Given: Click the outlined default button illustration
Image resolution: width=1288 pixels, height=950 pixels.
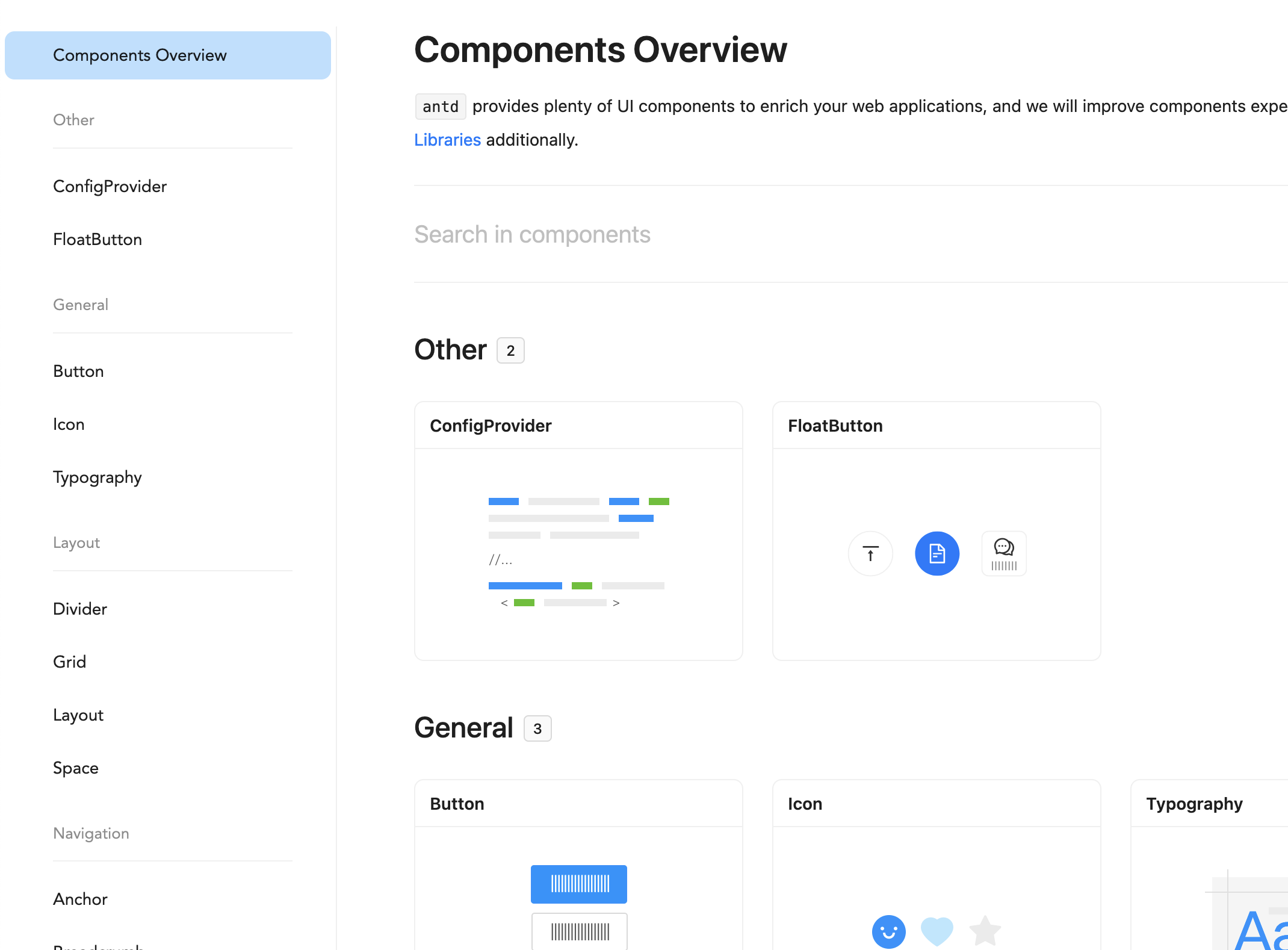Looking at the screenshot, I should (579, 931).
